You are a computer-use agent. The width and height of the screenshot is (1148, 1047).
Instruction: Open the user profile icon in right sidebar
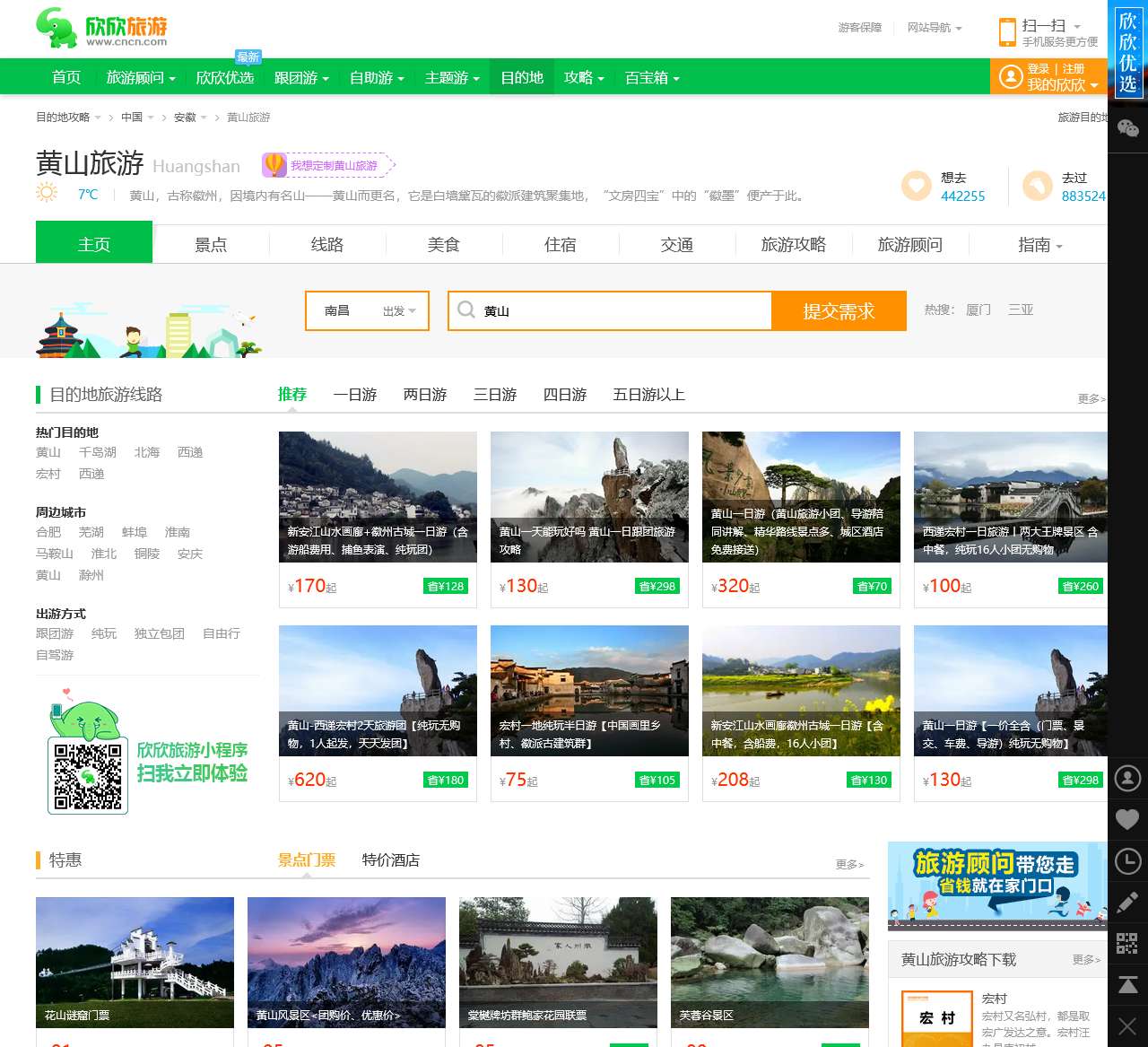pyautogui.click(x=1128, y=779)
